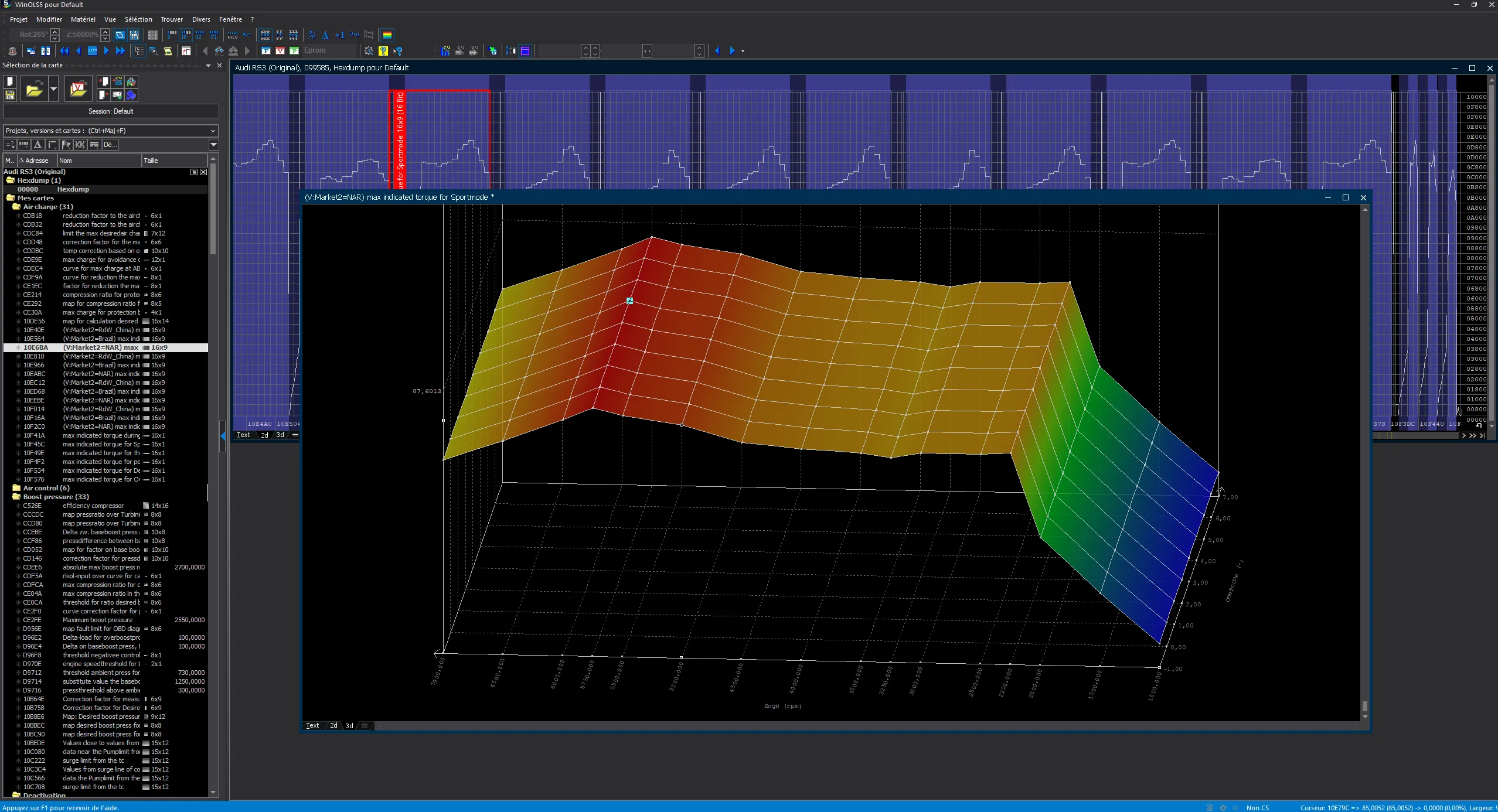1498x812 pixels.
Task: Toggle the KK filter in map list
Action: point(80,145)
